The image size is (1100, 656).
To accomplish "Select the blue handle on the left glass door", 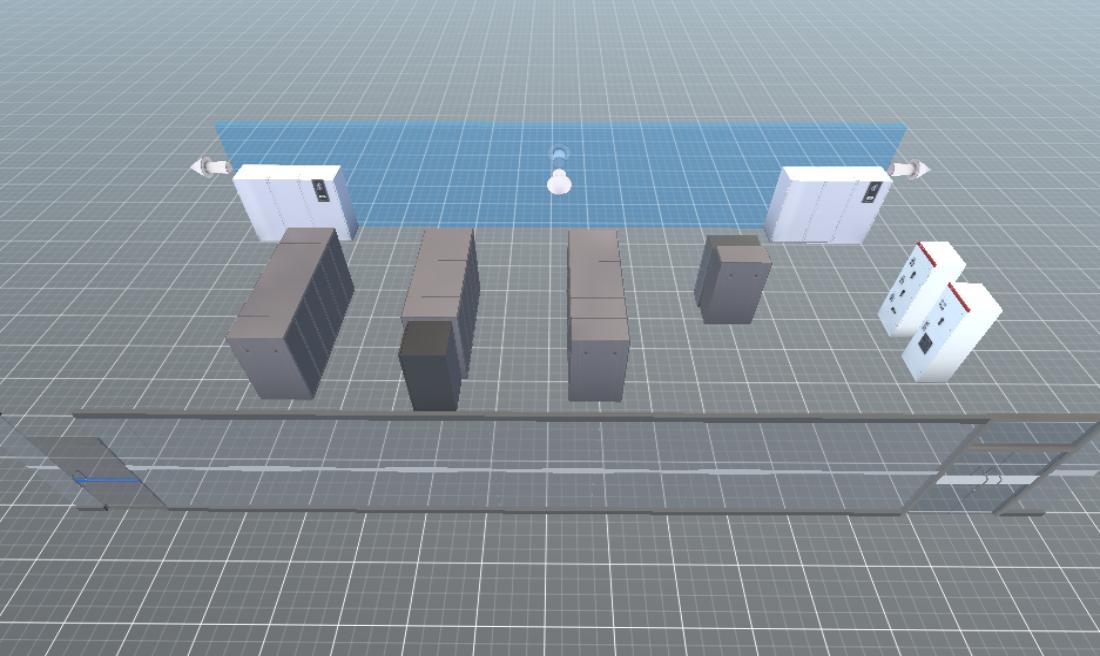I will [x=106, y=481].
